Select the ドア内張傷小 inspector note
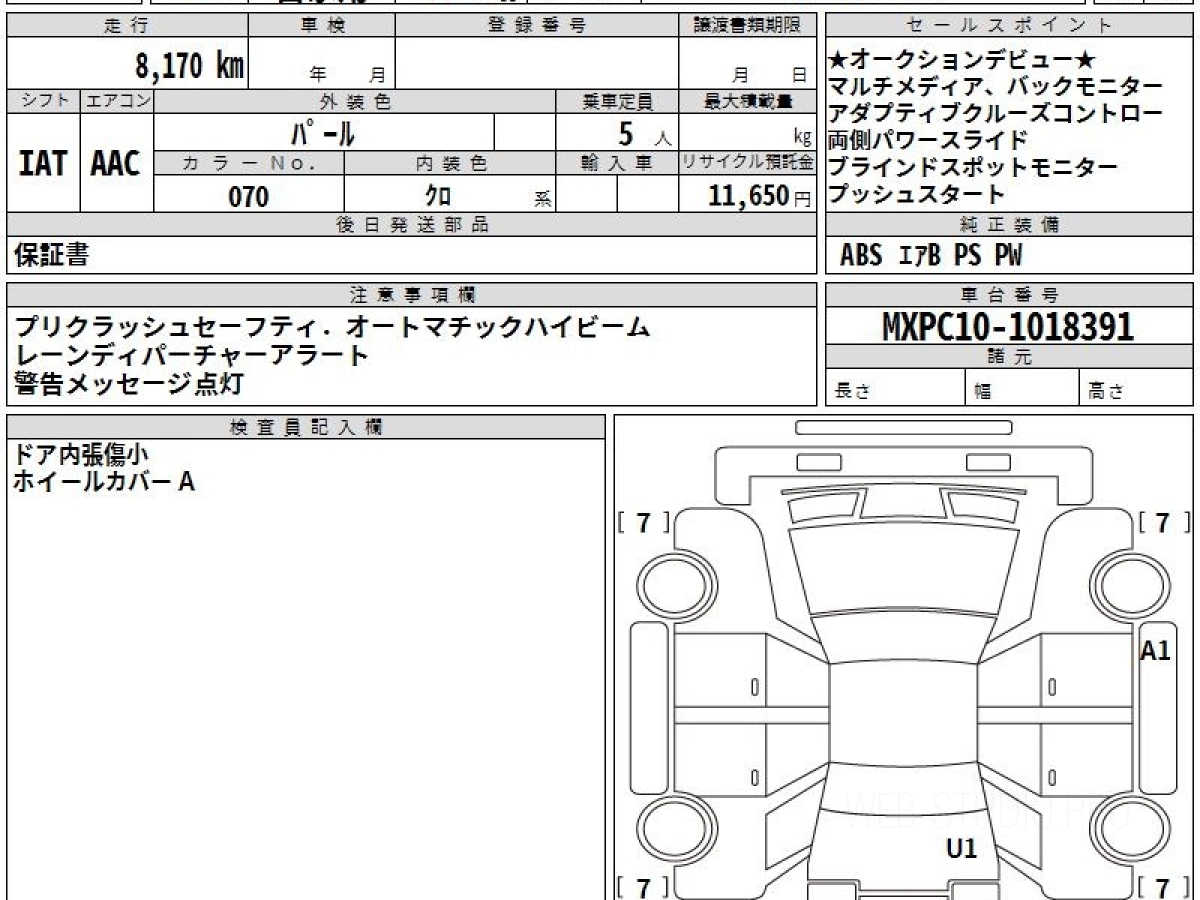Screen dimensions: 1200x900 pyautogui.click(x=80, y=455)
